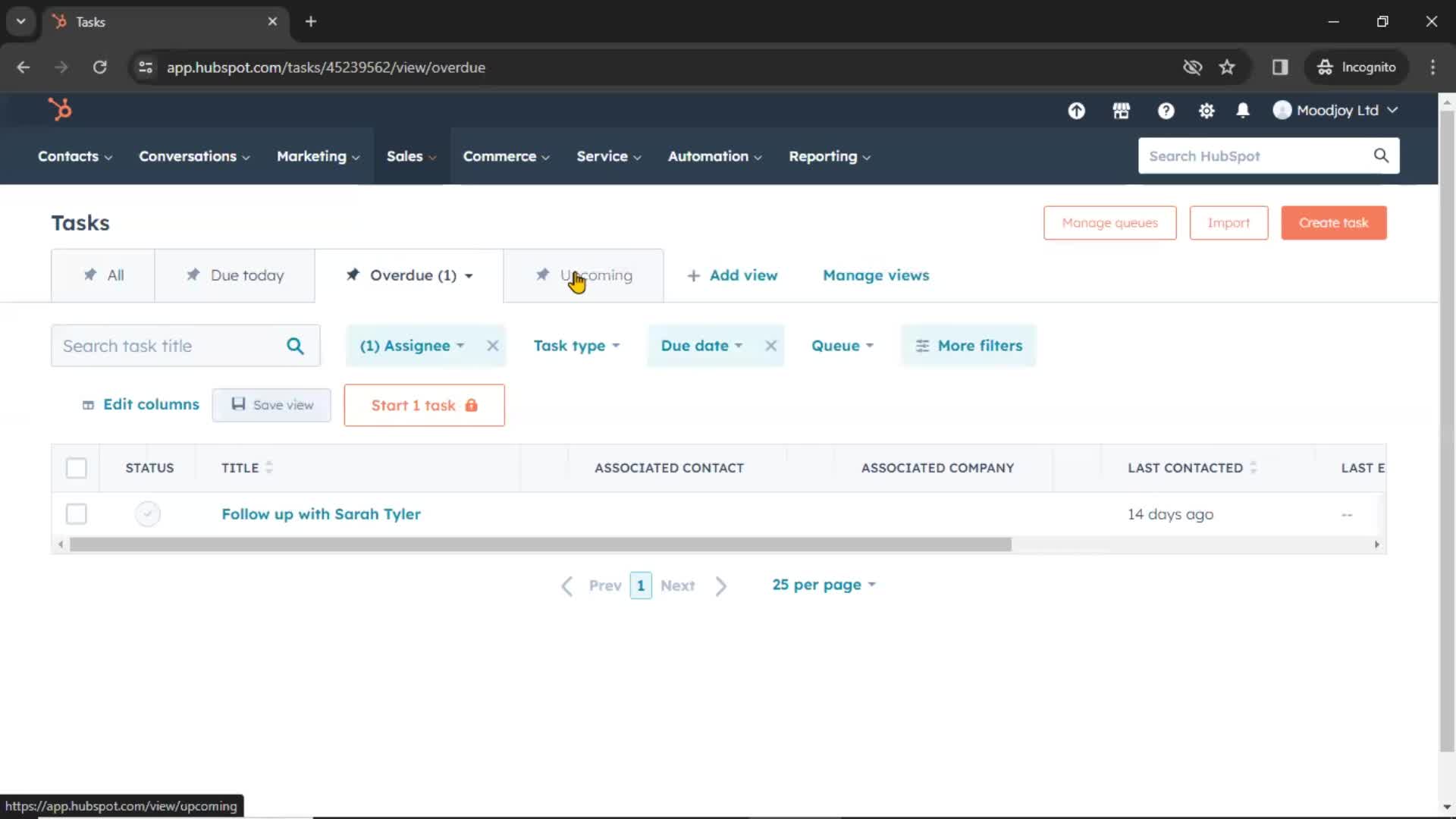Viewport: 1456px width, 819px height.
Task: Open Follow up with Sarah Tyler task
Action: tap(321, 513)
